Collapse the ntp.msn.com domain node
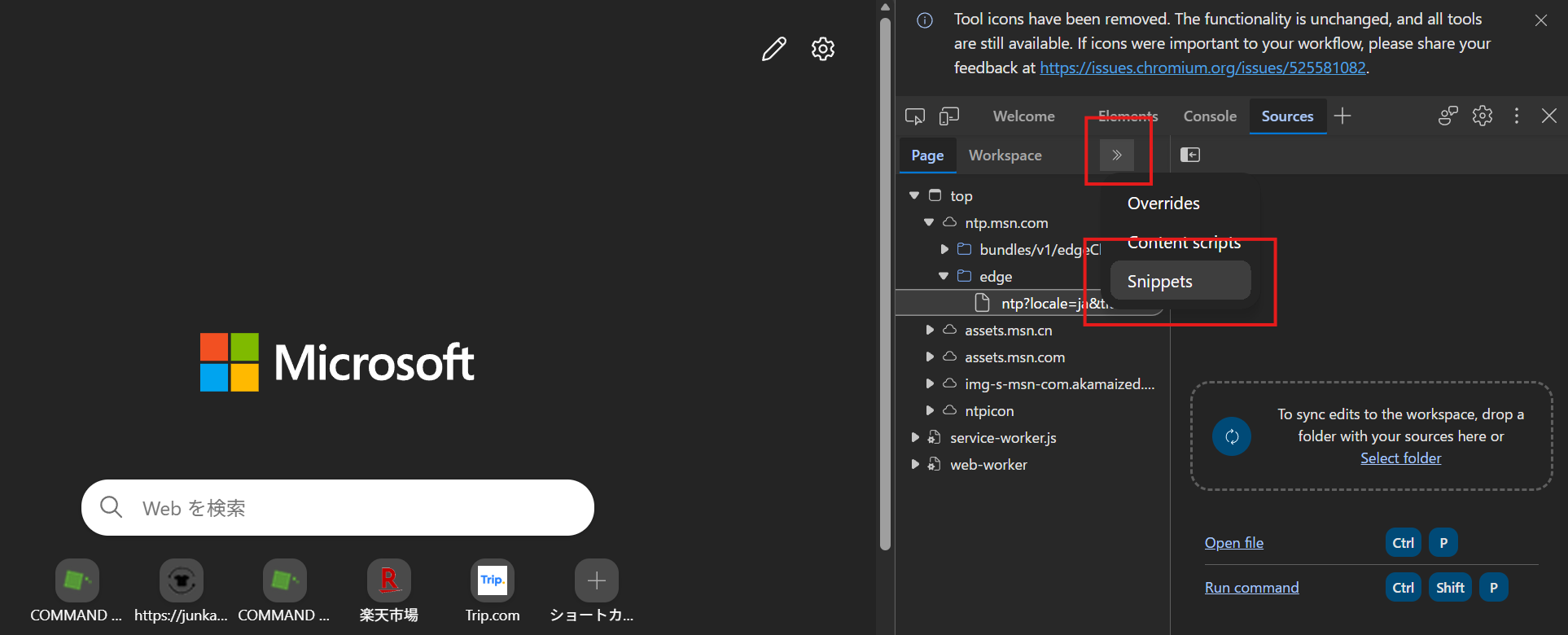The width and height of the screenshot is (1568, 635). [x=929, y=222]
